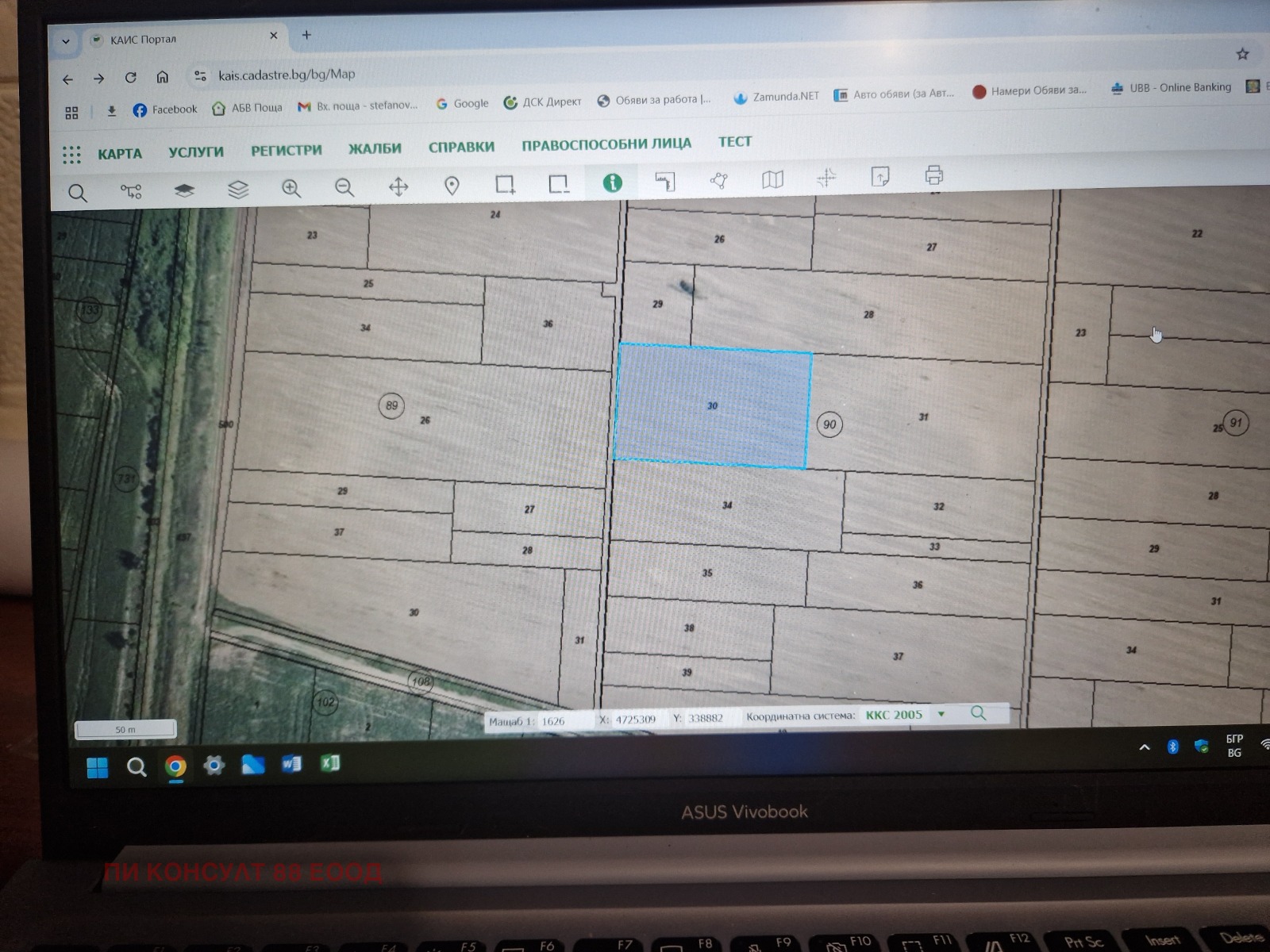1270x952 pixels.
Task: Bookmark this page with the star icon
Action: tap(1242, 54)
